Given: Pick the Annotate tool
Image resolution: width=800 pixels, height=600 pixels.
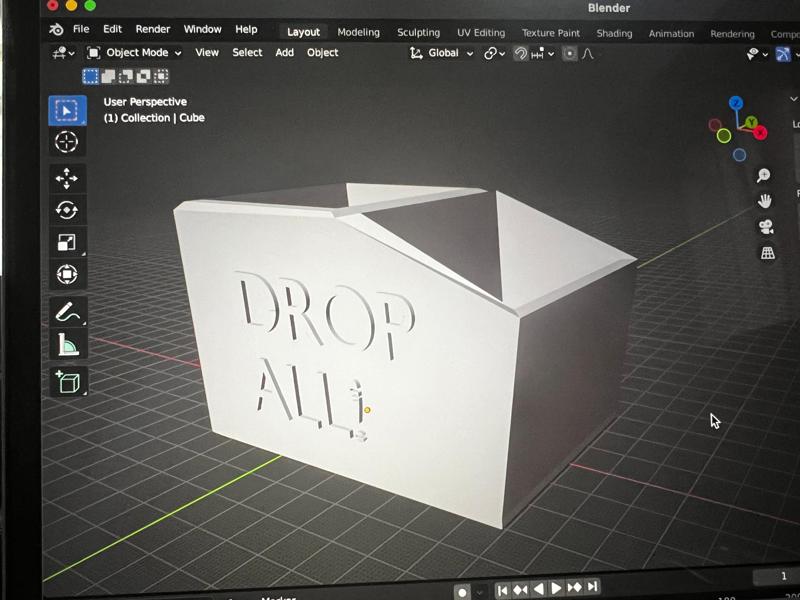Looking at the screenshot, I should tap(67, 312).
